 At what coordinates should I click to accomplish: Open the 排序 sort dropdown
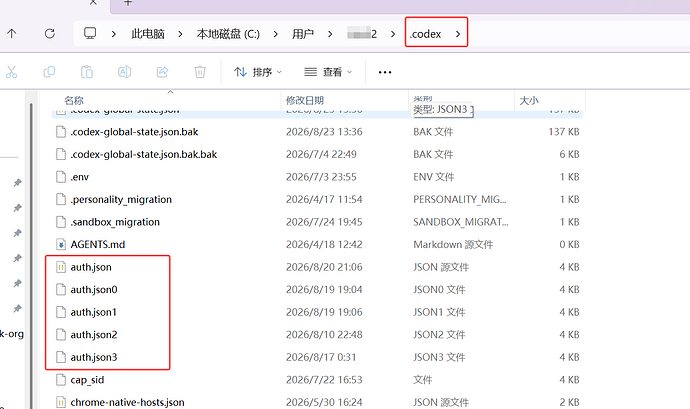[x=258, y=72]
